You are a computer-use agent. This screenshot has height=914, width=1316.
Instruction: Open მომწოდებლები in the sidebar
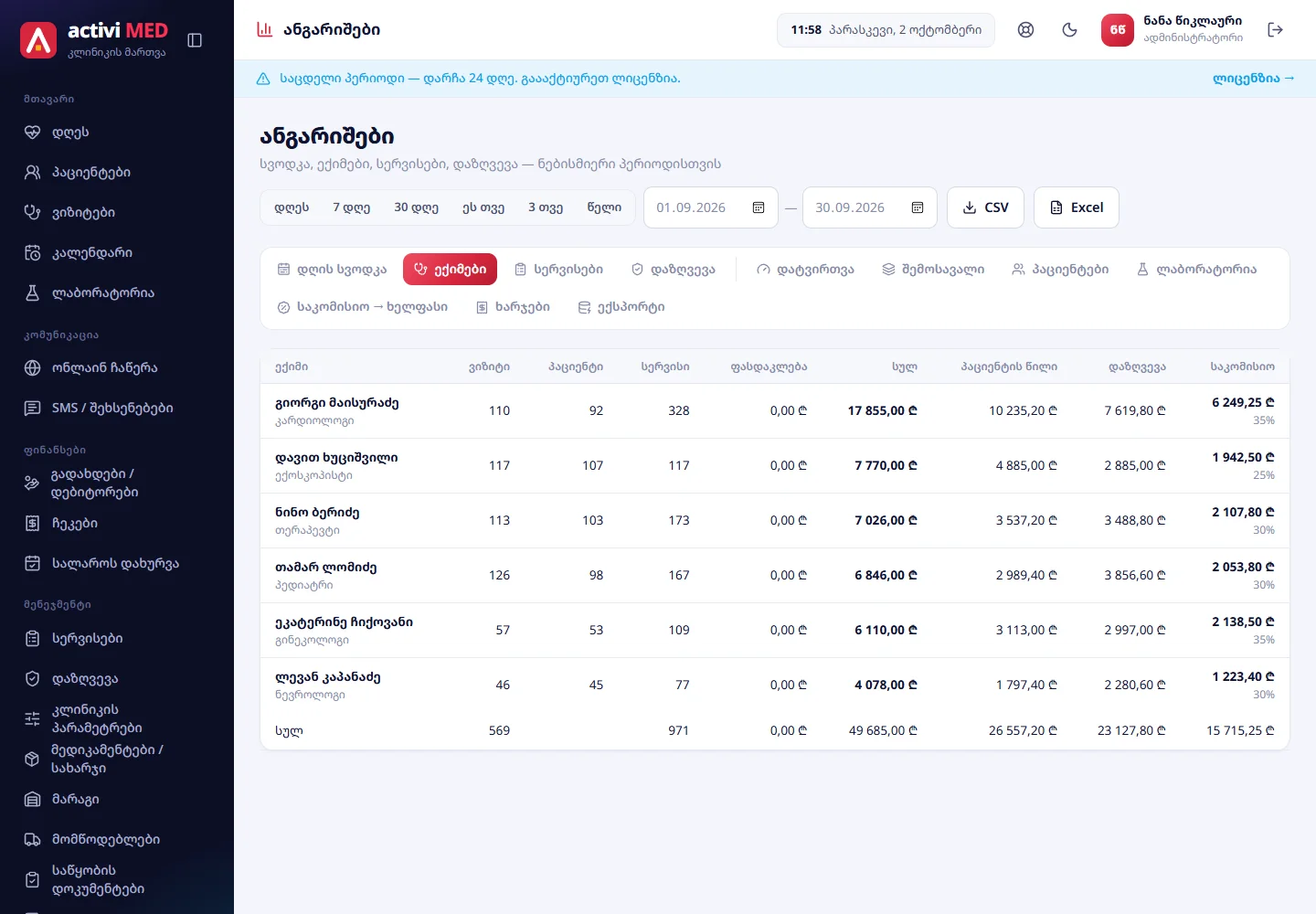[x=117, y=840]
